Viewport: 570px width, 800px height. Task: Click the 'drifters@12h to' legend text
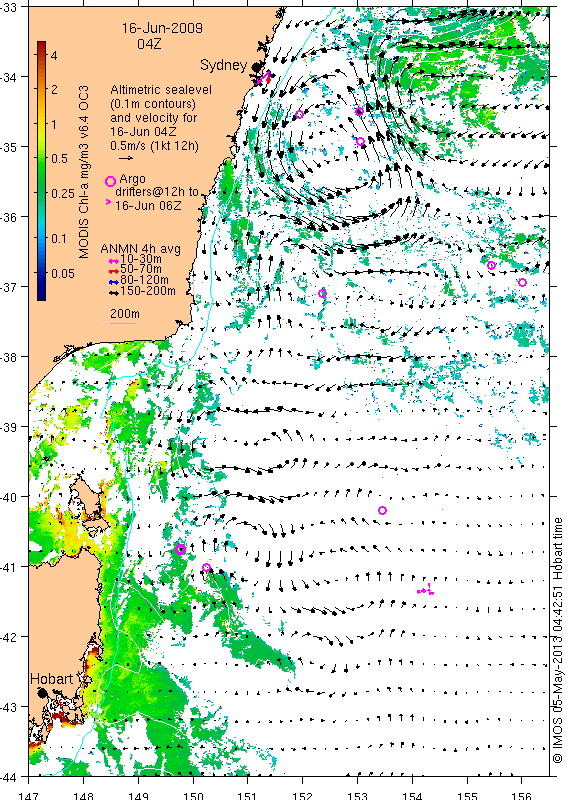(157, 192)
